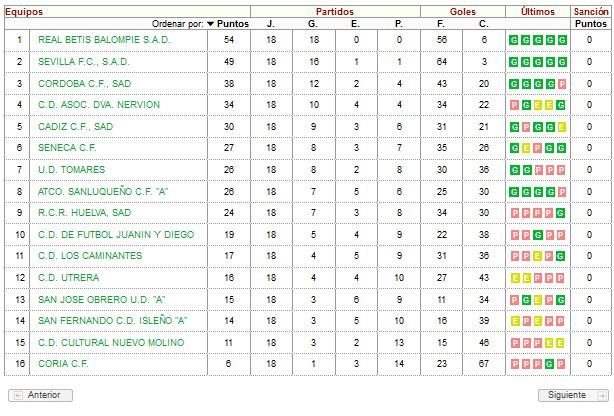The width and height of the screenshot is (614, 416).
Task: Open SEVILLA F.C., S.A.D. team link
Action: point(84,61)
